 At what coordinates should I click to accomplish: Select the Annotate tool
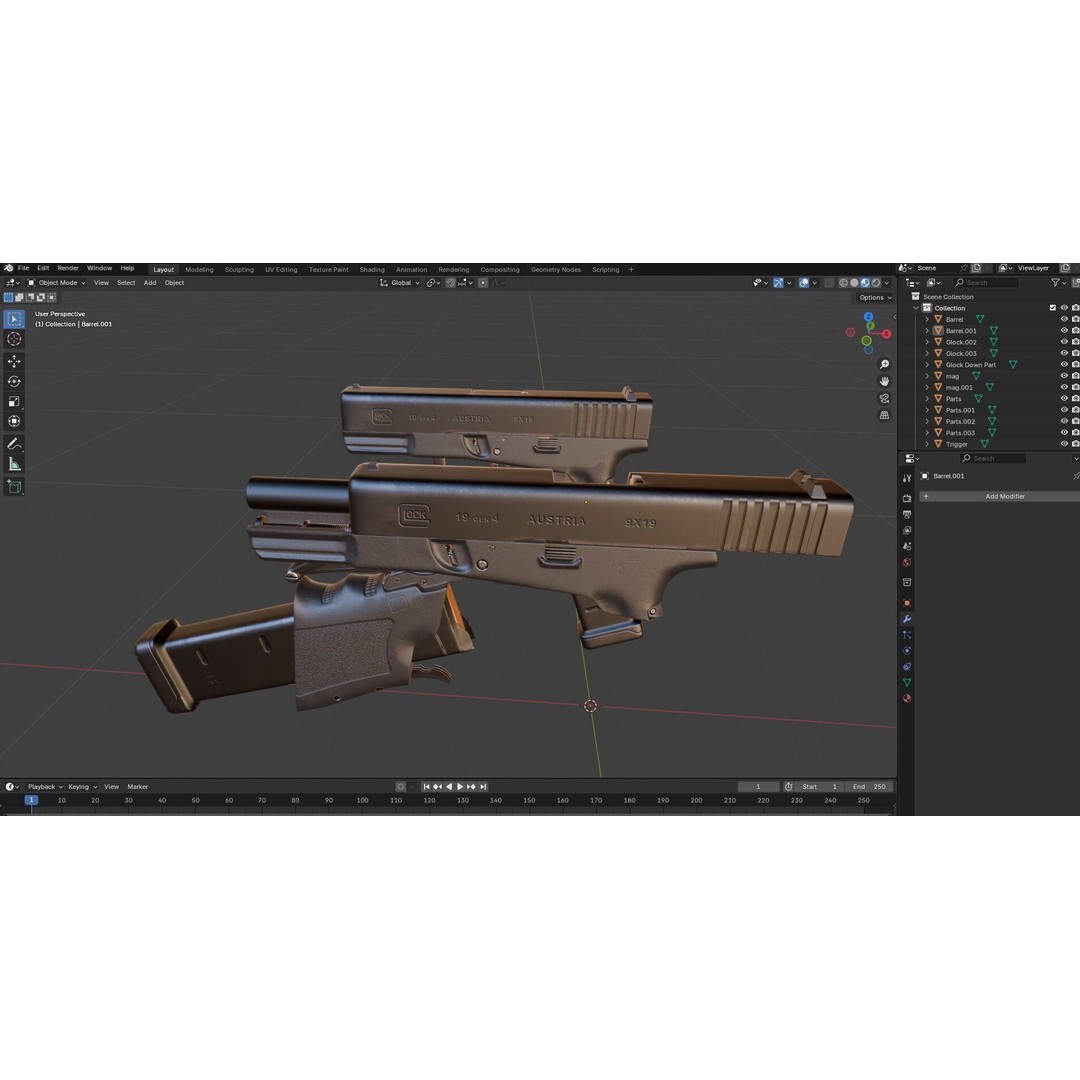pyautogui.click(x=14, y=444)
